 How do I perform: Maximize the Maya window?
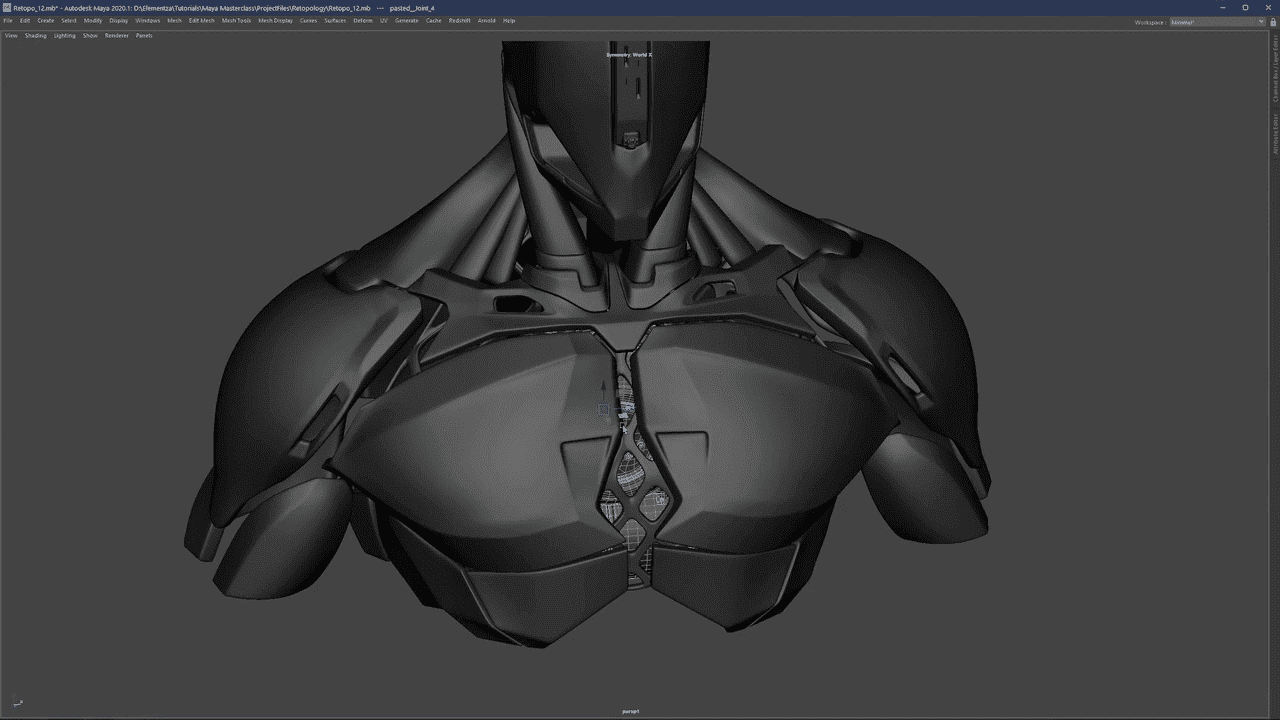click(1245, 7)
